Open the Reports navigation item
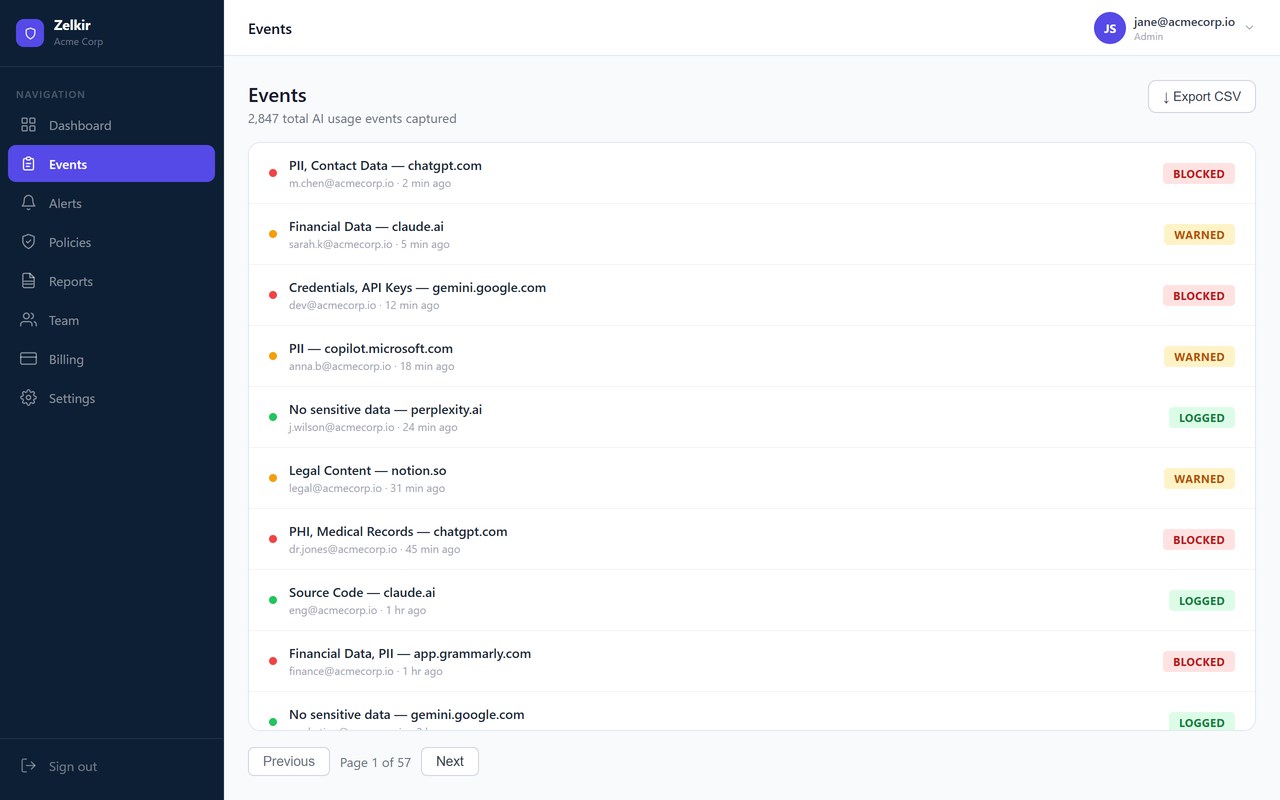 point(71,281)
